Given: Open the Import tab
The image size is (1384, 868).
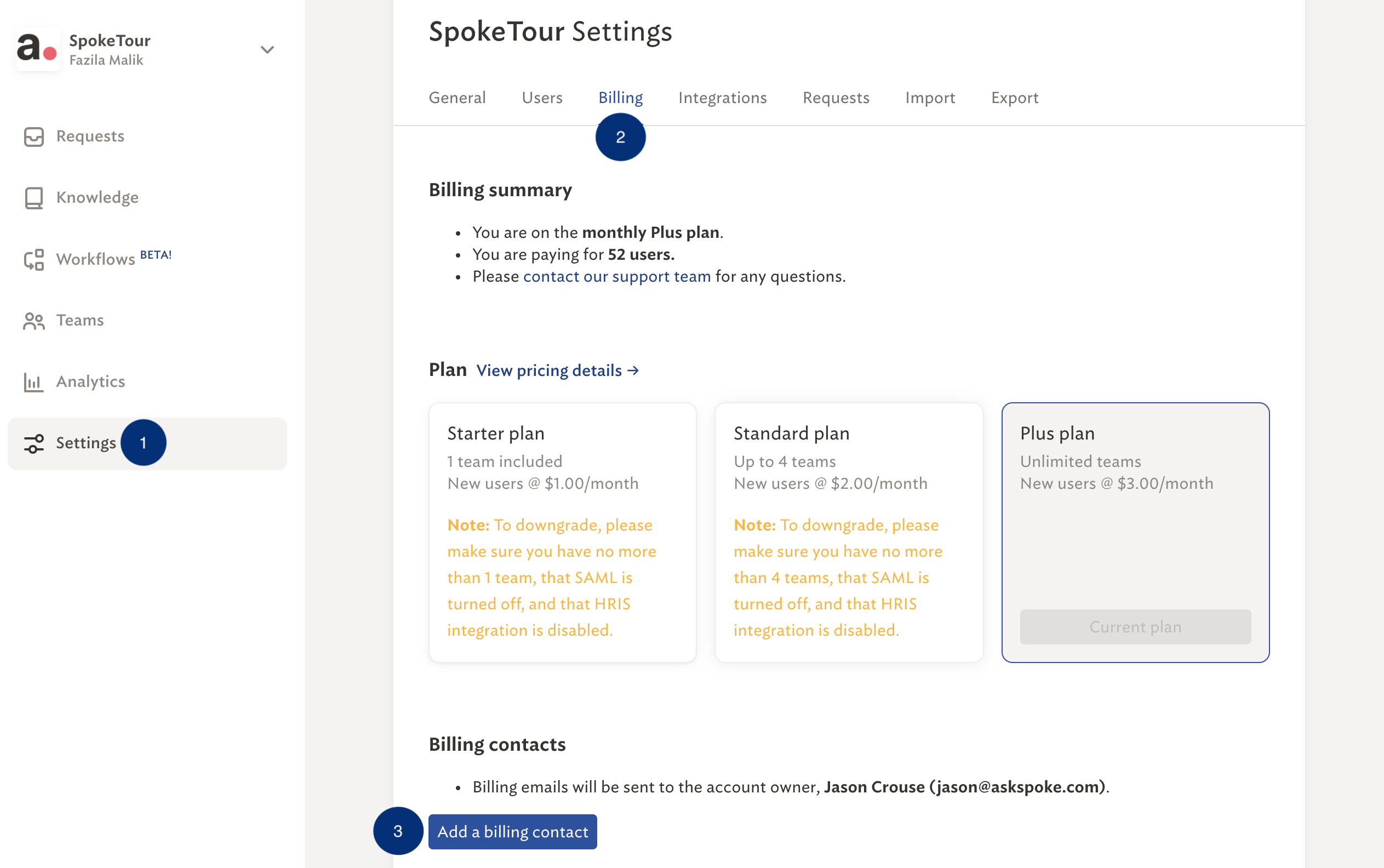Looking at the screenshot, I should pos(930,98).
